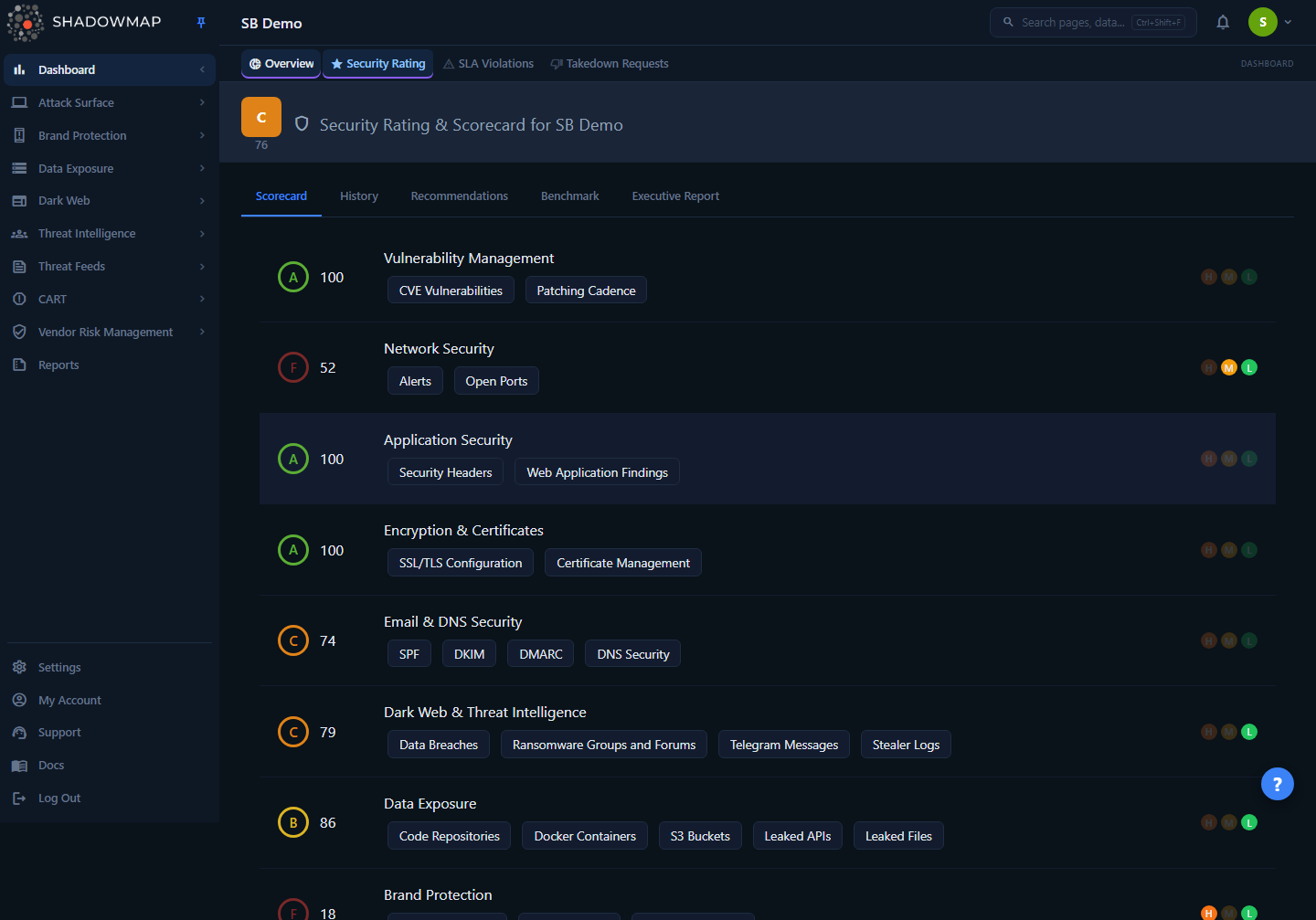Click the DMARC button

click(x=541, y=654)
